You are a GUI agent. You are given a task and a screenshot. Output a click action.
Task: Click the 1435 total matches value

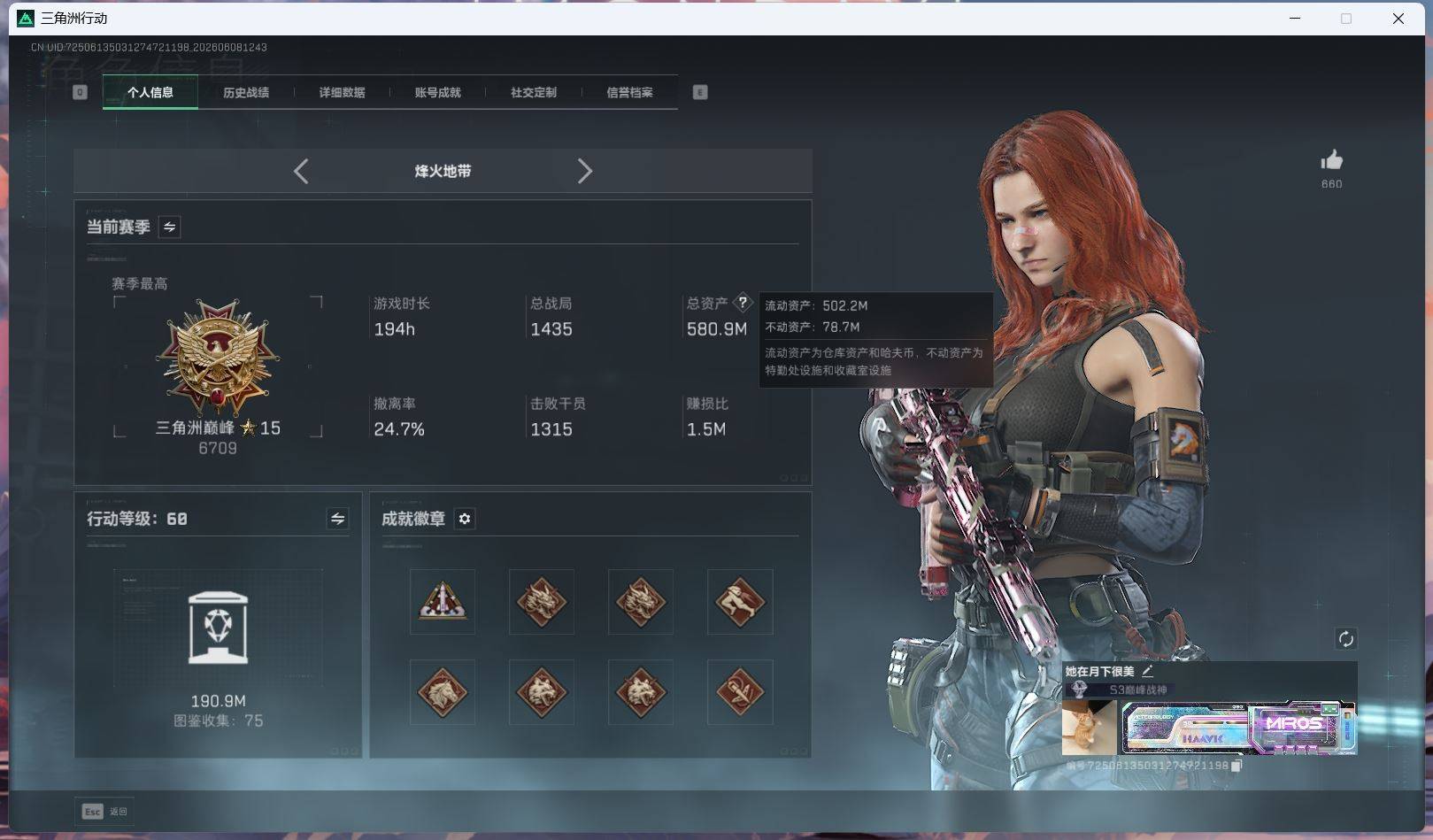(551, 329)
